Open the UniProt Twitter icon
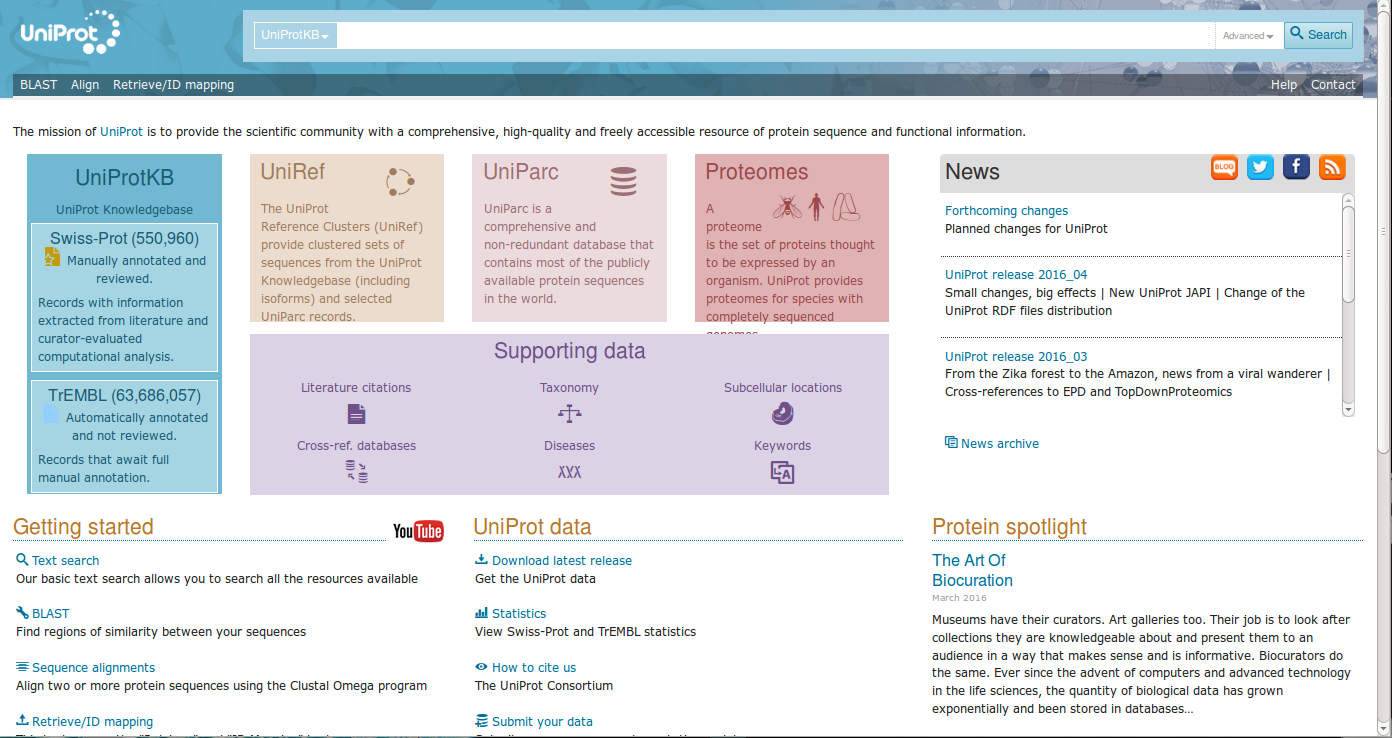This screenshot has width=1392, height=738. 1260,168
